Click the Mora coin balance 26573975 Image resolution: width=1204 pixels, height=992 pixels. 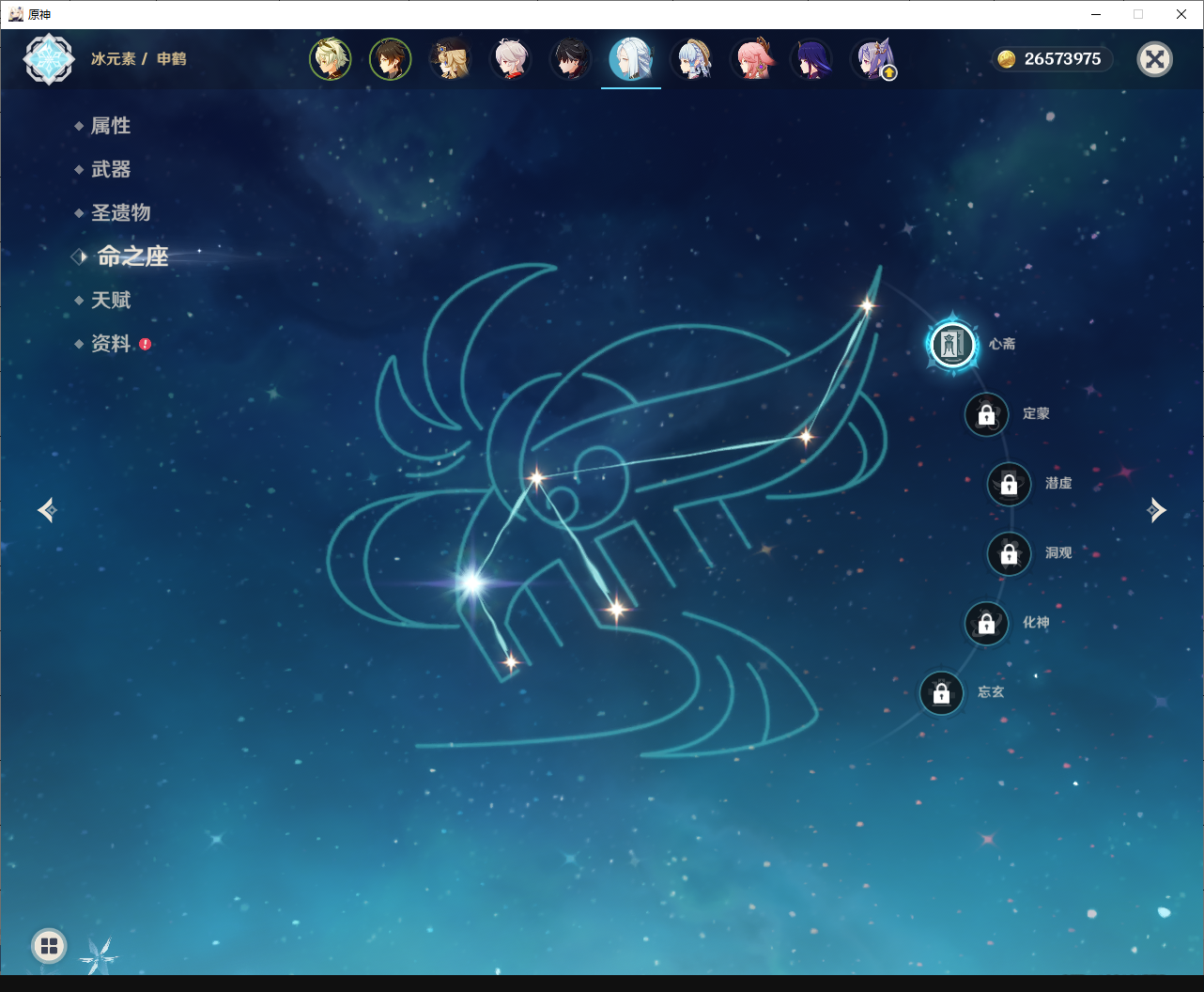pos(1051,59)
